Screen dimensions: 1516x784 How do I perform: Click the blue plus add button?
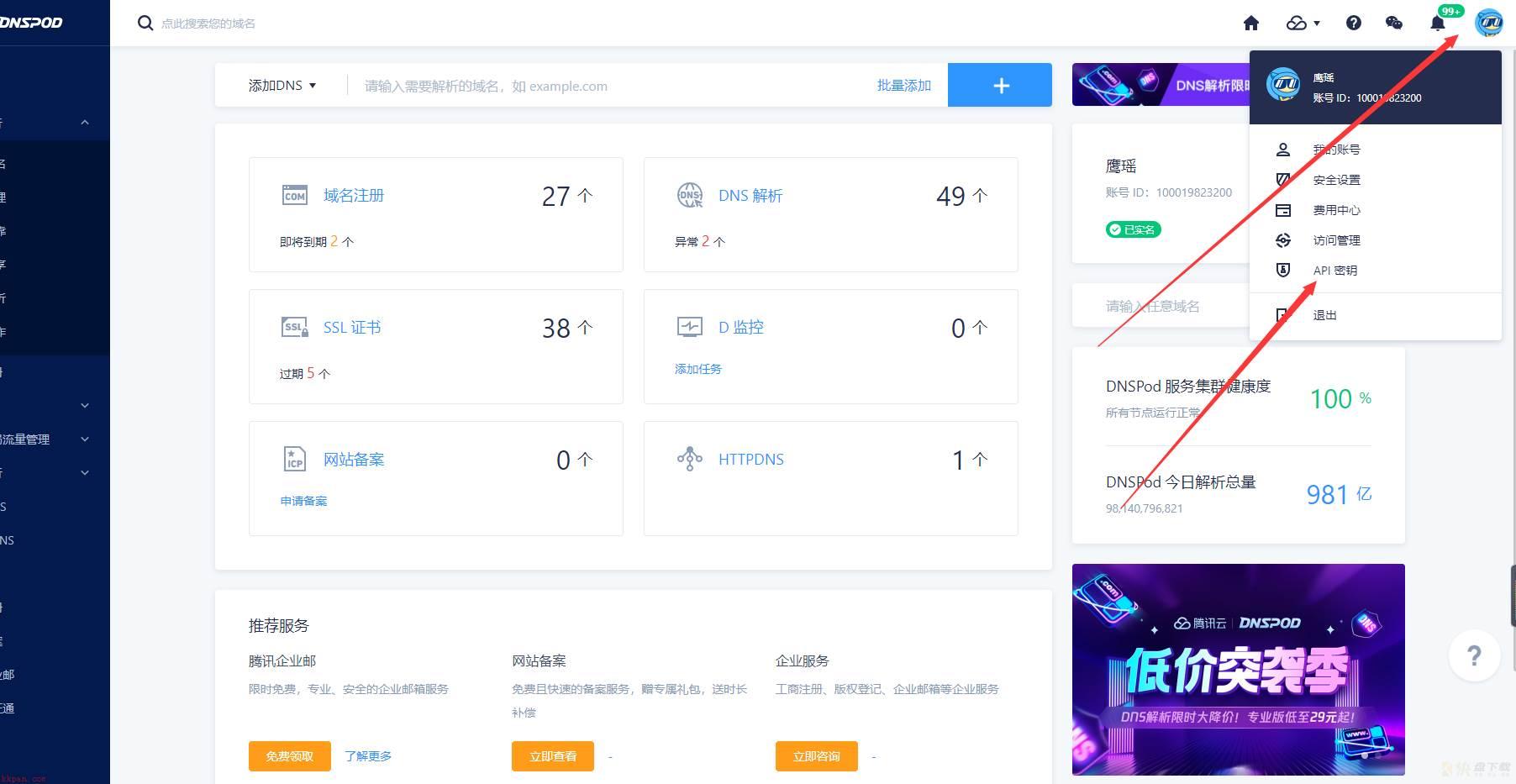tap(1000, 85)
